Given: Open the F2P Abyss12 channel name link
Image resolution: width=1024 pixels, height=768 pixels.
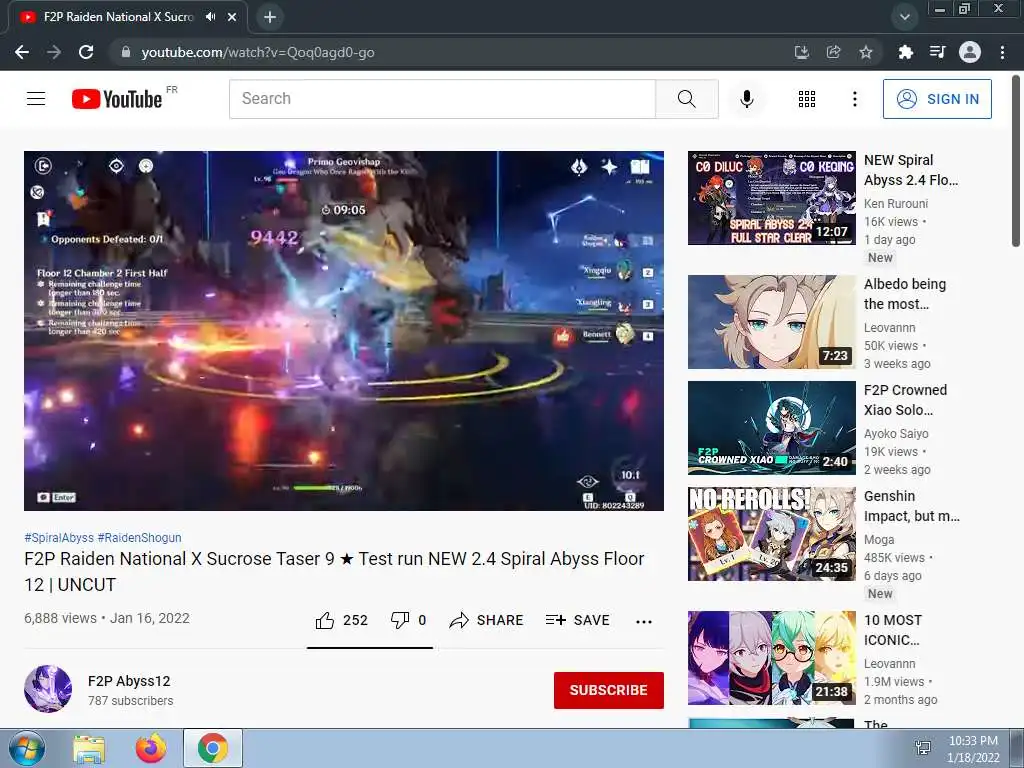Looking at the screenshot, I should point(129,681).
